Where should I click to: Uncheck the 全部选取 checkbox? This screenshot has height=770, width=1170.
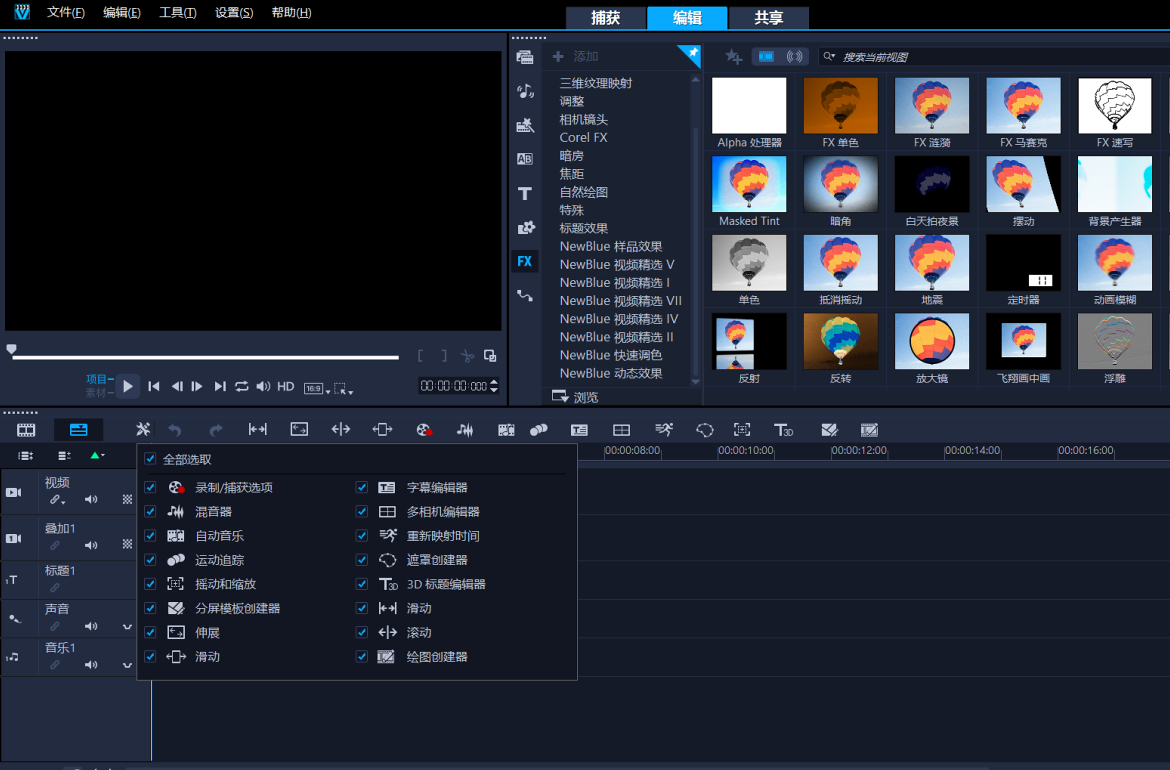coord(150,459)
